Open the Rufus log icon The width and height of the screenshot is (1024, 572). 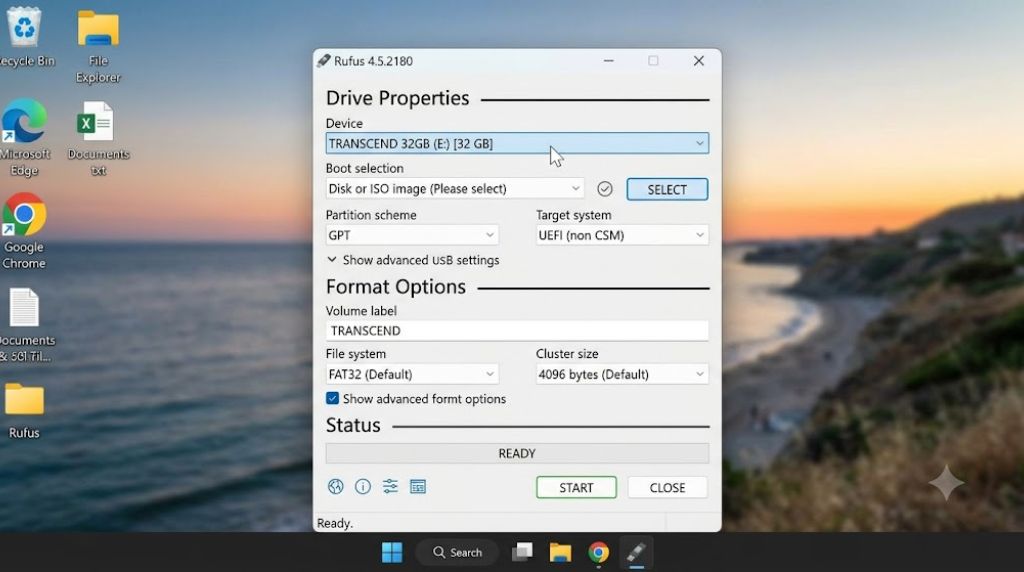[x=418, y=486]
